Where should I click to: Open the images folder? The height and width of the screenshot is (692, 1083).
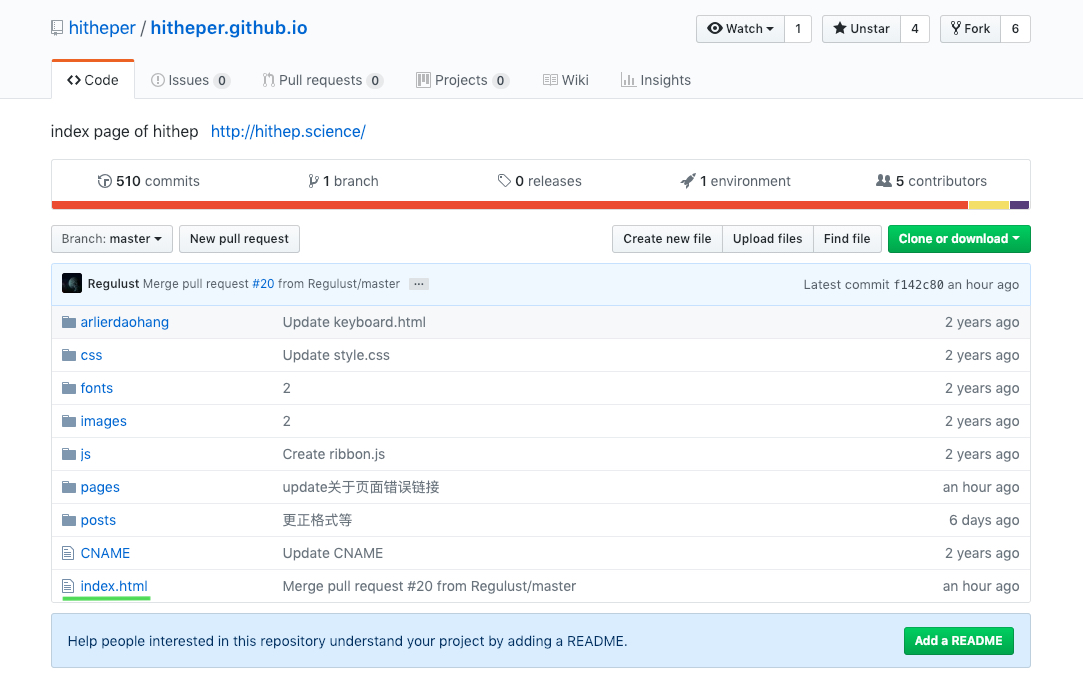(104, 421)
